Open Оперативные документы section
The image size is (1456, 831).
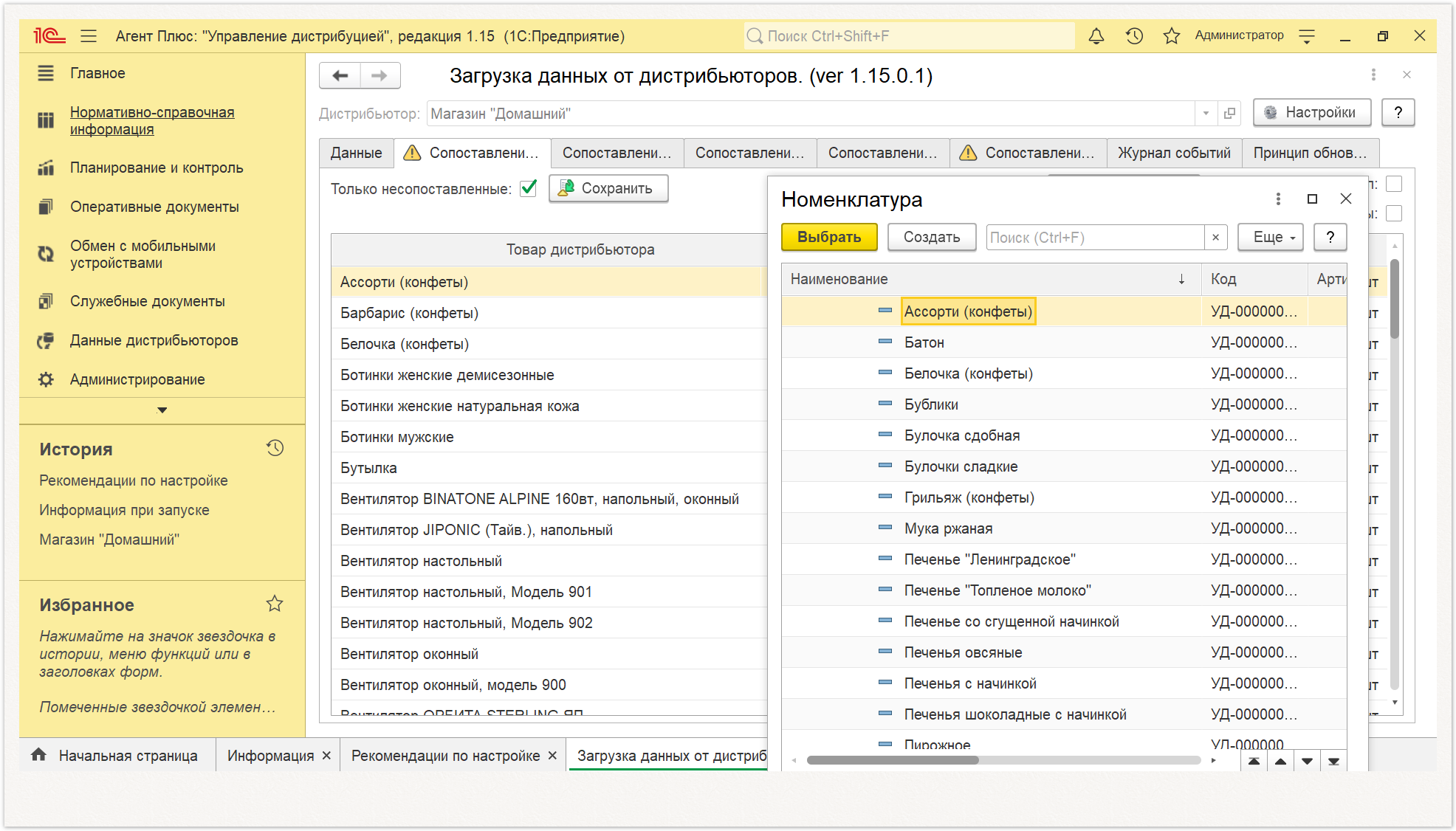click(154, 207)
